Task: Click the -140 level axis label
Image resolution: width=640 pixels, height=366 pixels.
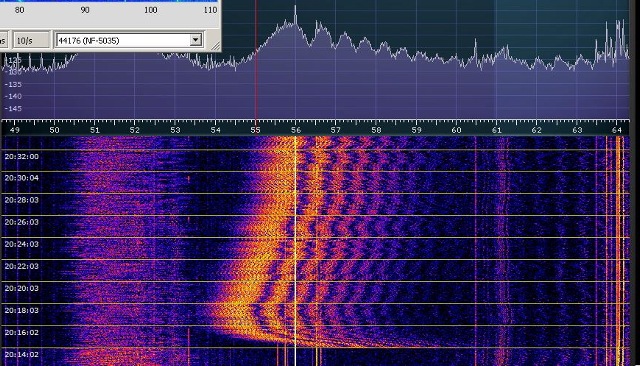Action: 13,96
